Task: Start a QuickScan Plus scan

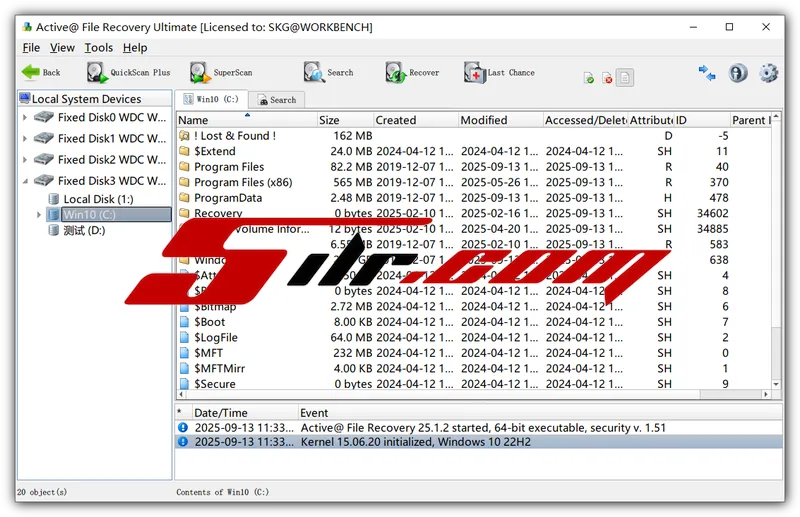Action: (x=128, y=72)
